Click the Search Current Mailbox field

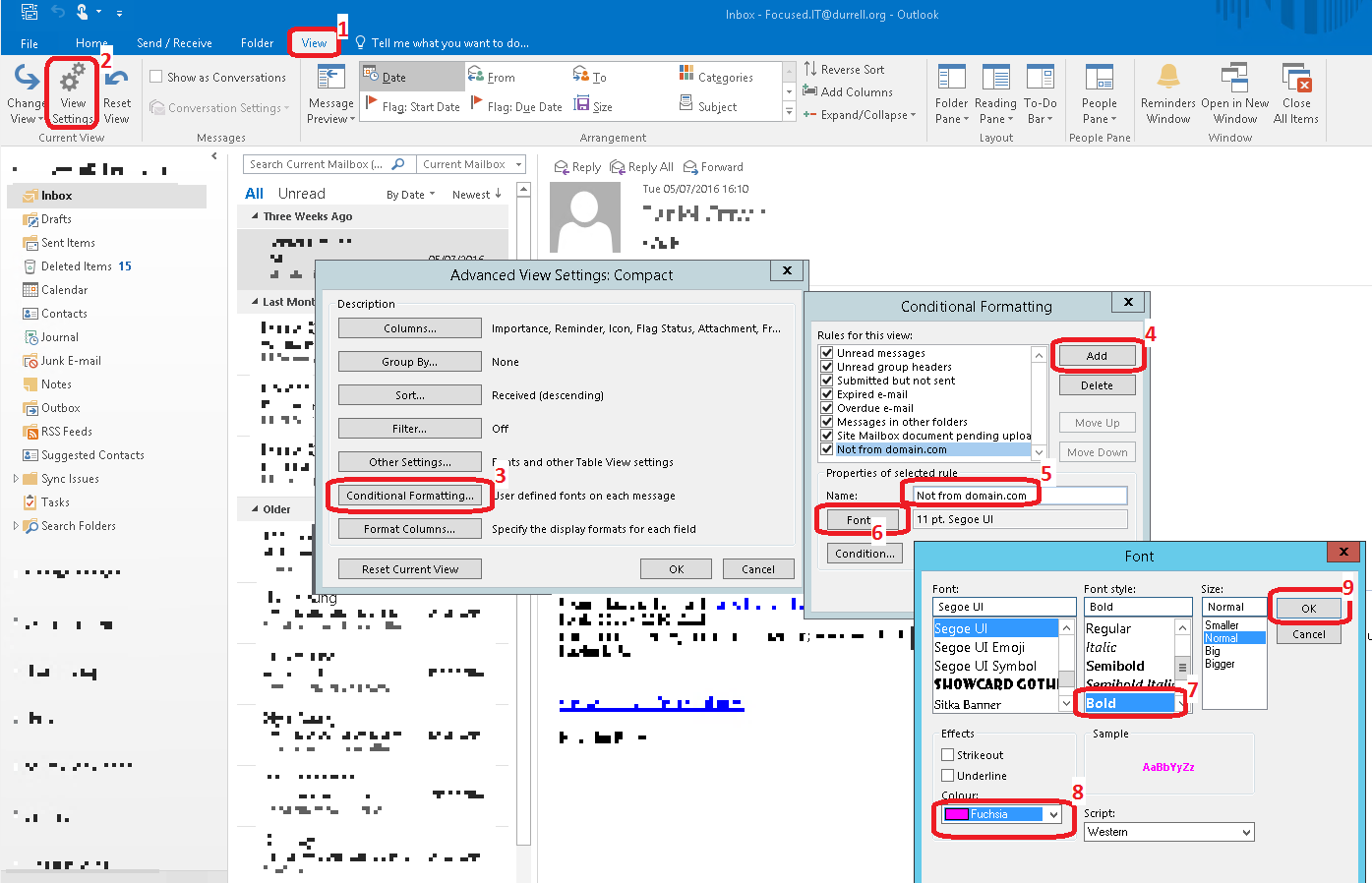(x=318, y=164)
